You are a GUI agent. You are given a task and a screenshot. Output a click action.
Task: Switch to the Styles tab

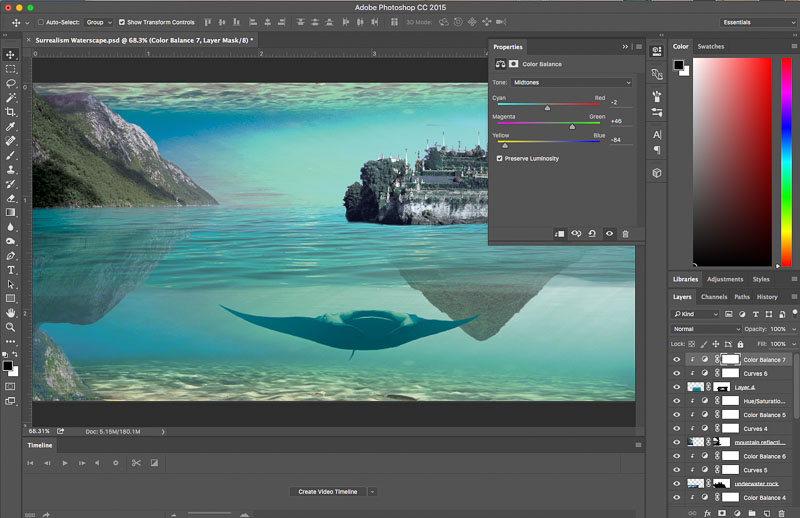pyautogui.click(x=761, y=279)
